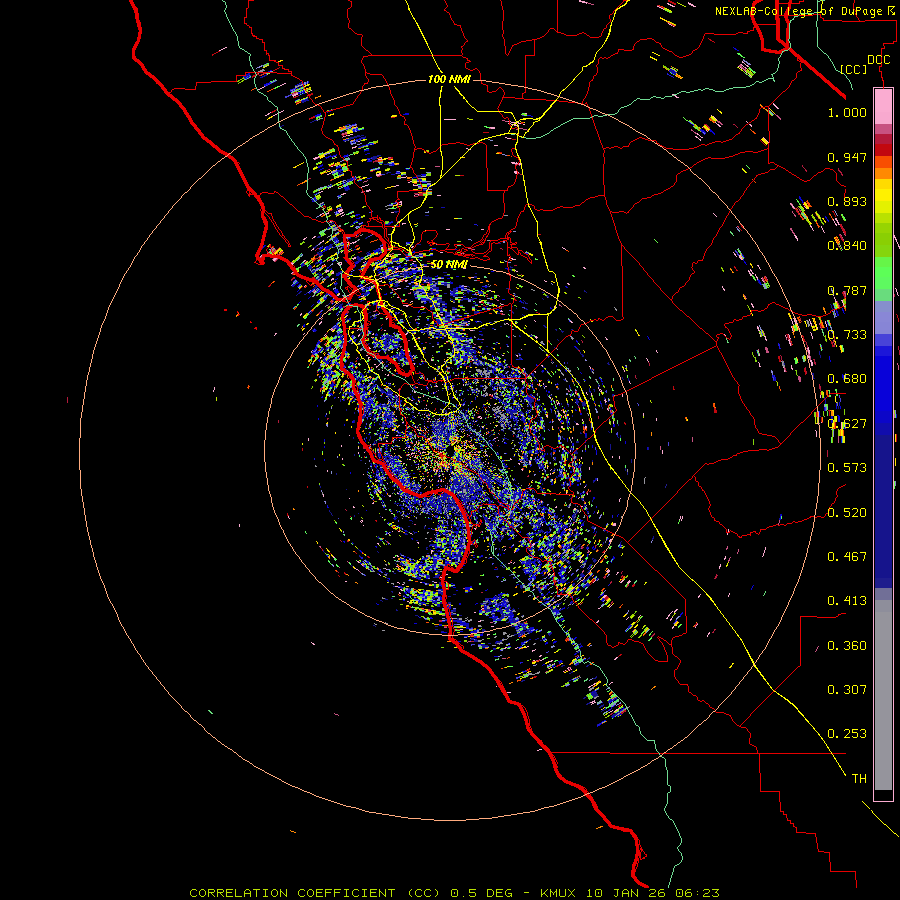Click the 0.573 color scale value
The height and width of the screenshot is (900, 900).
[847, 468]
